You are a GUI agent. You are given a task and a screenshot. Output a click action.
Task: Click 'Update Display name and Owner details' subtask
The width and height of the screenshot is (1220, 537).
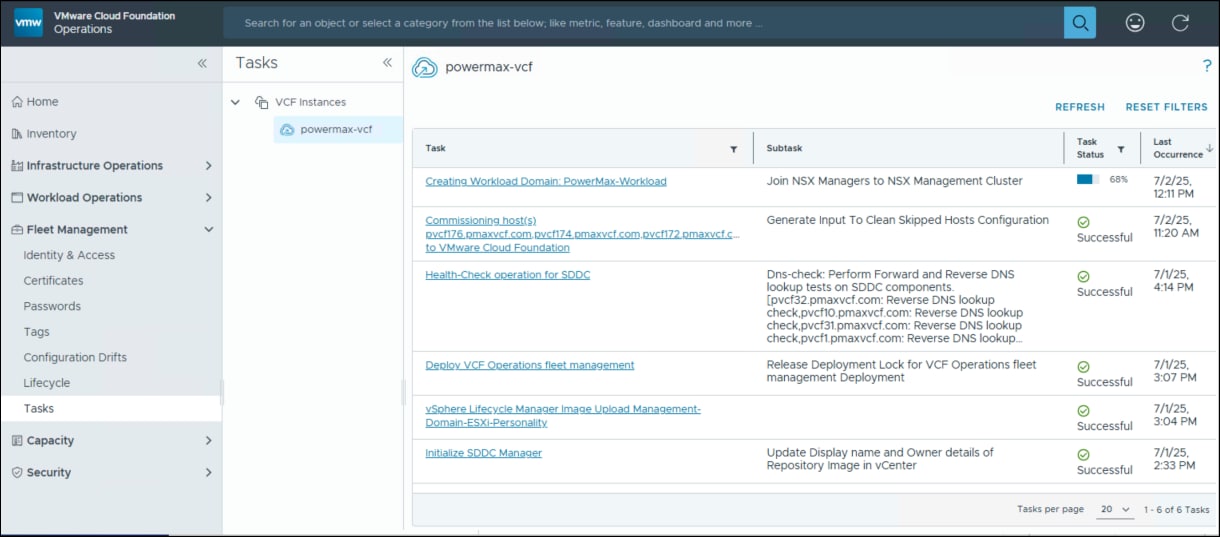(x=880, y=460)
